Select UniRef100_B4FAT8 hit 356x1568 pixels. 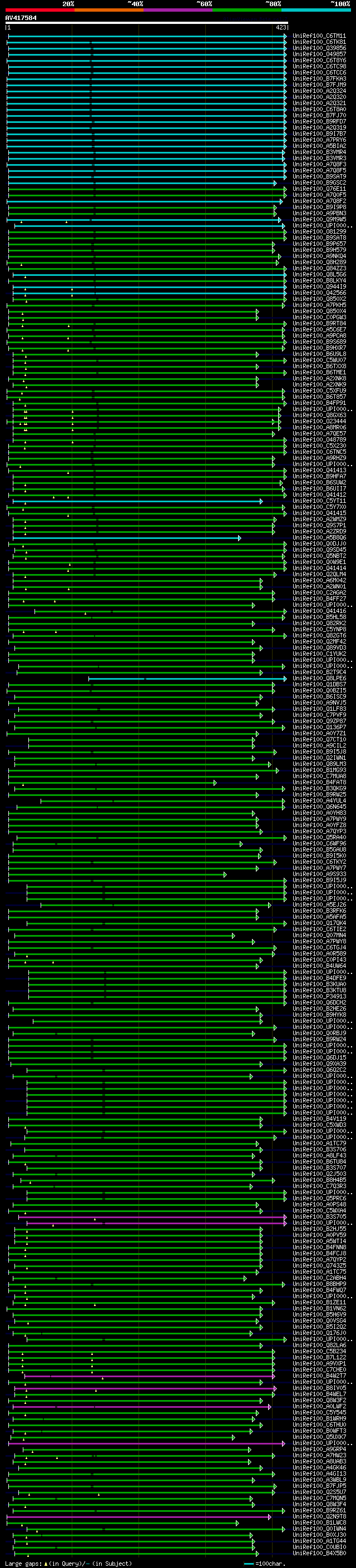point(319,783)
